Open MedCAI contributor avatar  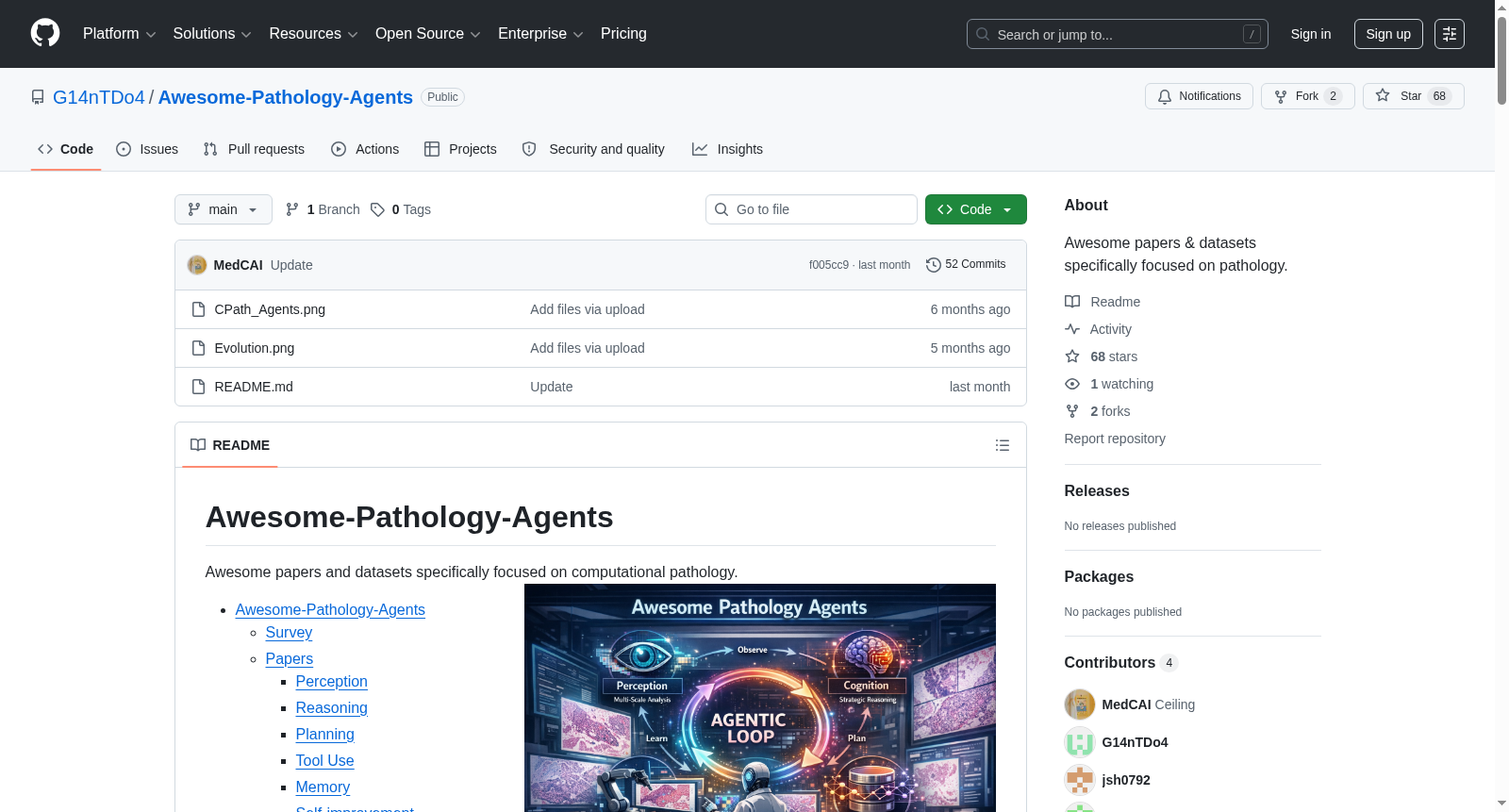coord(1080,704)
